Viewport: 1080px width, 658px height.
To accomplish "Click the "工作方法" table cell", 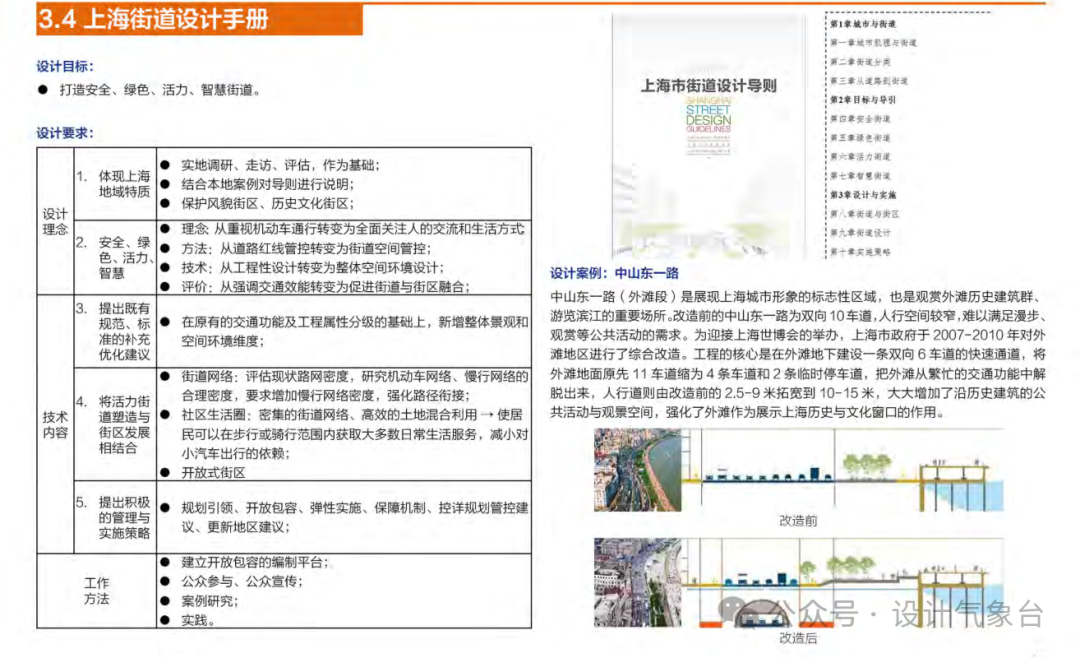I will click(96, 590).
